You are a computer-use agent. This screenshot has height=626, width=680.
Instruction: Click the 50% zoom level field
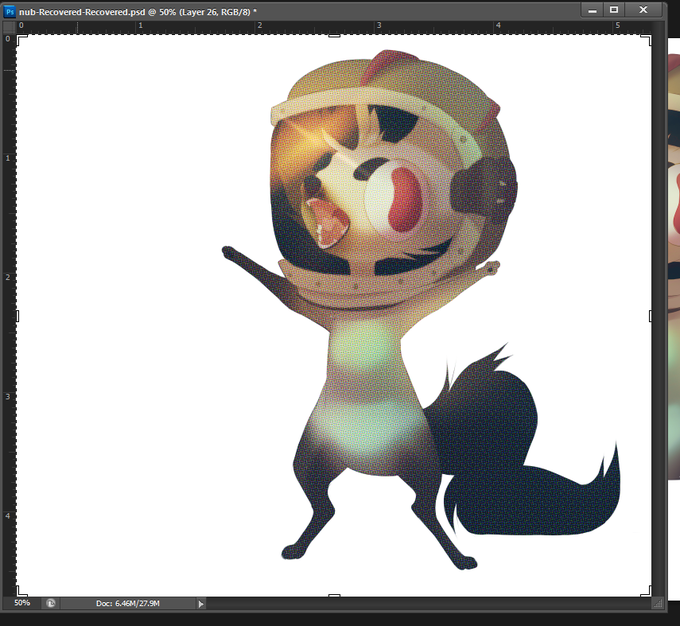tap(22, 603)
